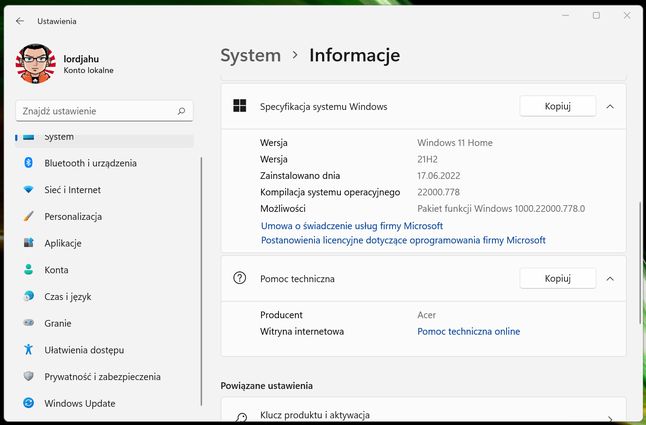Click the Sieć i Internet wifi icon
Viewport: 646px width, 425px height.
point(28,190)
